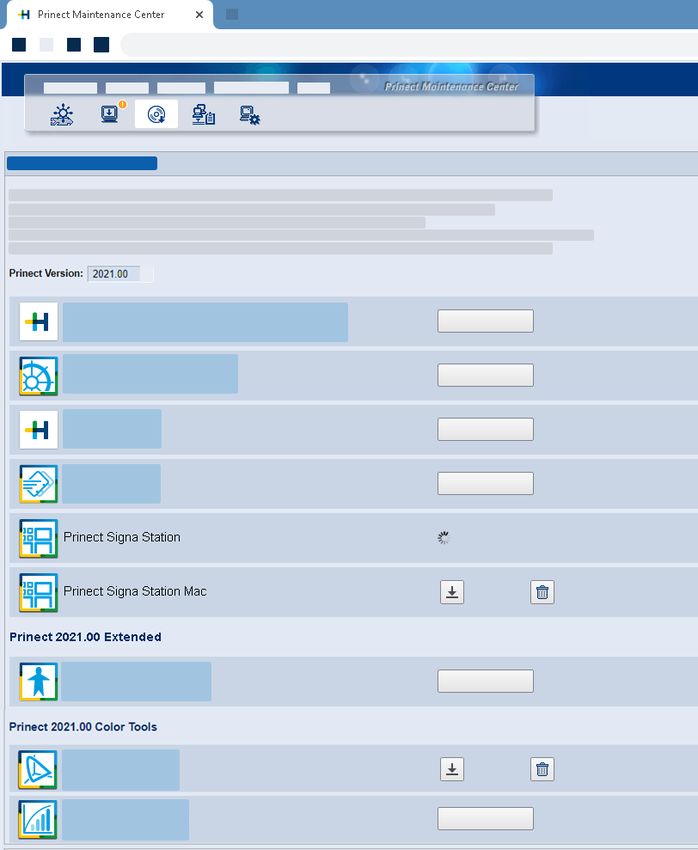Download Prinect Signa Station Mac
This screenshot has width=698, height=850.
pos(452,592)
